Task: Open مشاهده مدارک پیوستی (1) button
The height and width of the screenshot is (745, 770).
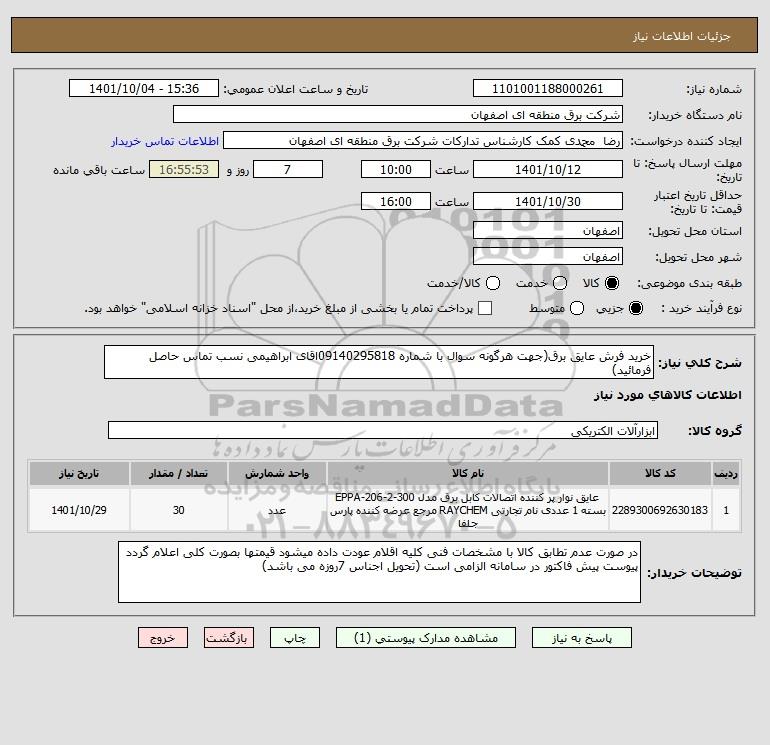Action: coord(426,638)
